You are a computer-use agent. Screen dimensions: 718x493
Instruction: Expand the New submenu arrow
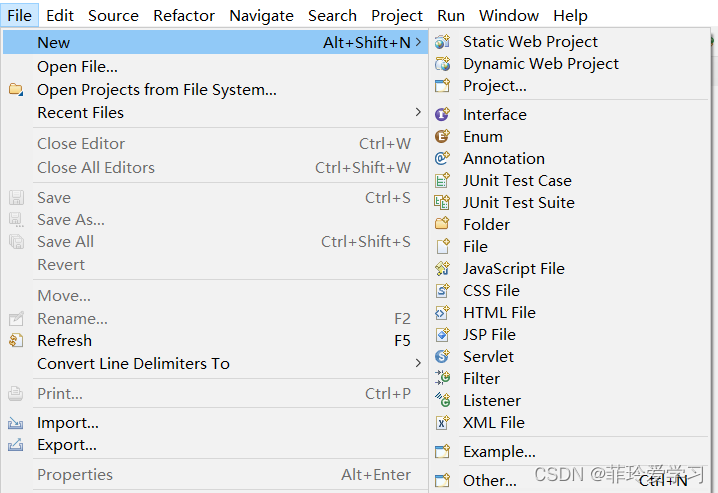tap(418, 42)
